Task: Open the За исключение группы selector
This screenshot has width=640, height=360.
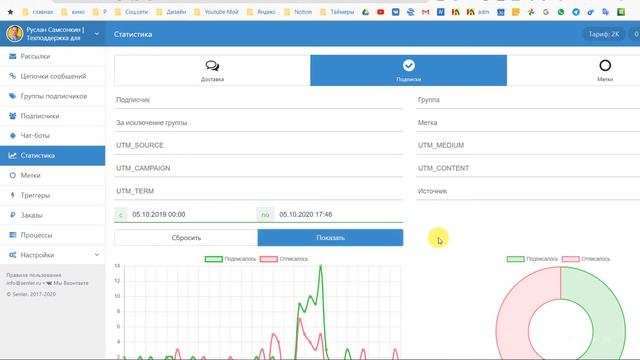Action: tap(259, 122)
